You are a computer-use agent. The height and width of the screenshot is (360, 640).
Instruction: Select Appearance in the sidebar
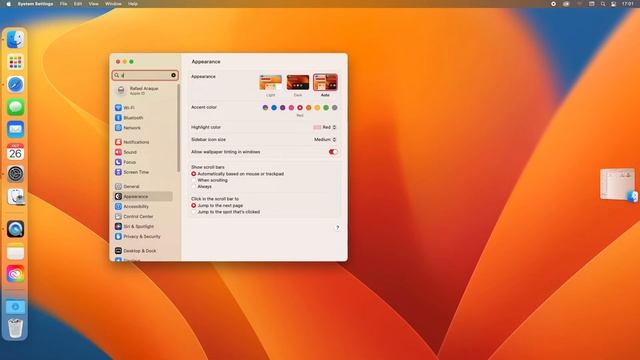[143, 196]
